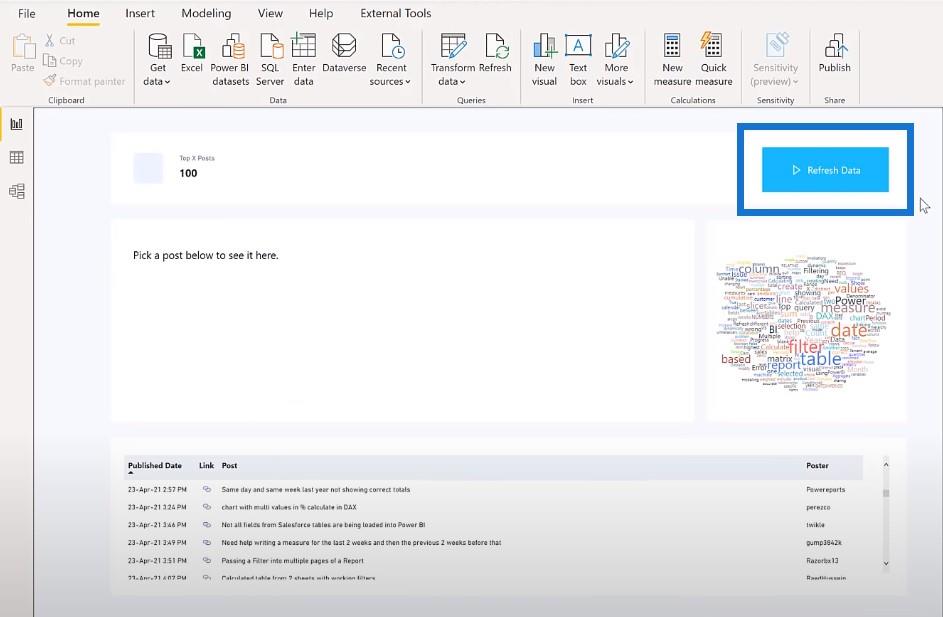Switch to Data view in the sidebar
This screenshot has height=617, width=943.
click(17, 158)
